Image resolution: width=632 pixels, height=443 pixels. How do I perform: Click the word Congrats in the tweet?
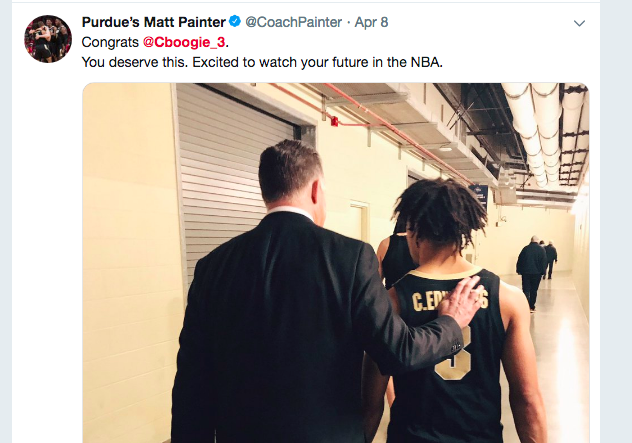point(110,42)
